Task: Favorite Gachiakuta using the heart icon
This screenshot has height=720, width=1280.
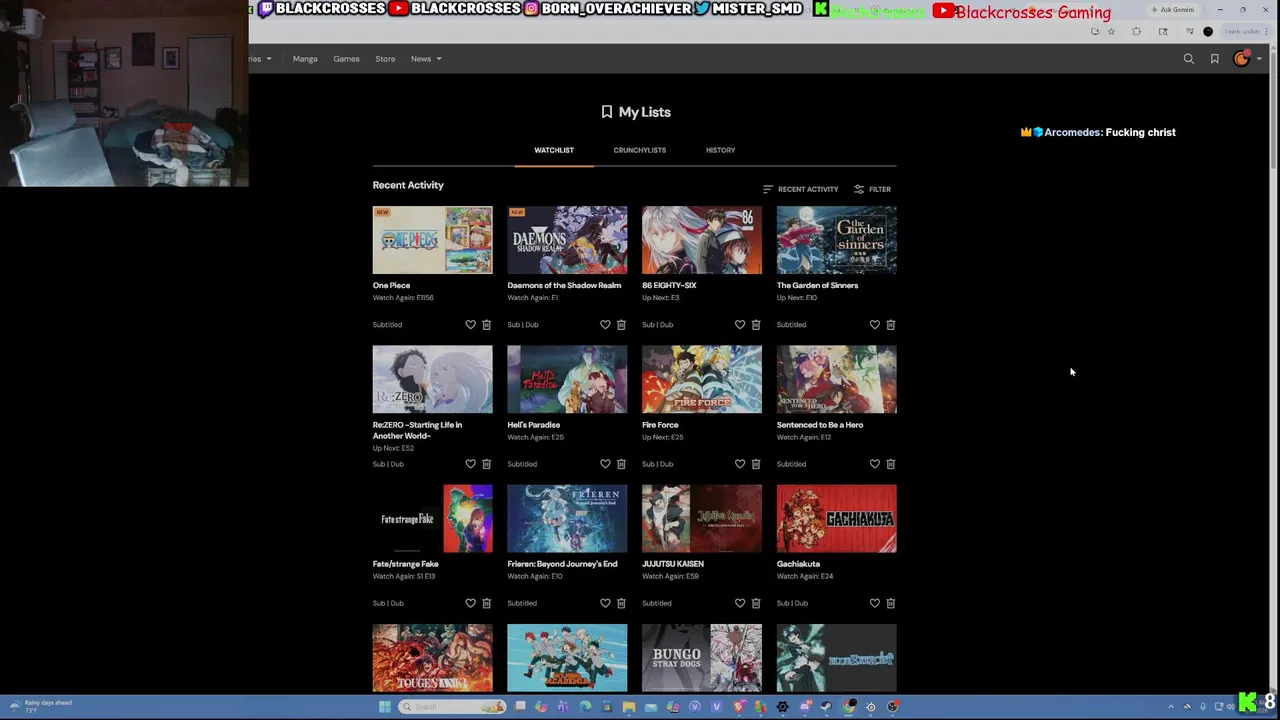Action: pyautogui.click(x=875, y=603)
